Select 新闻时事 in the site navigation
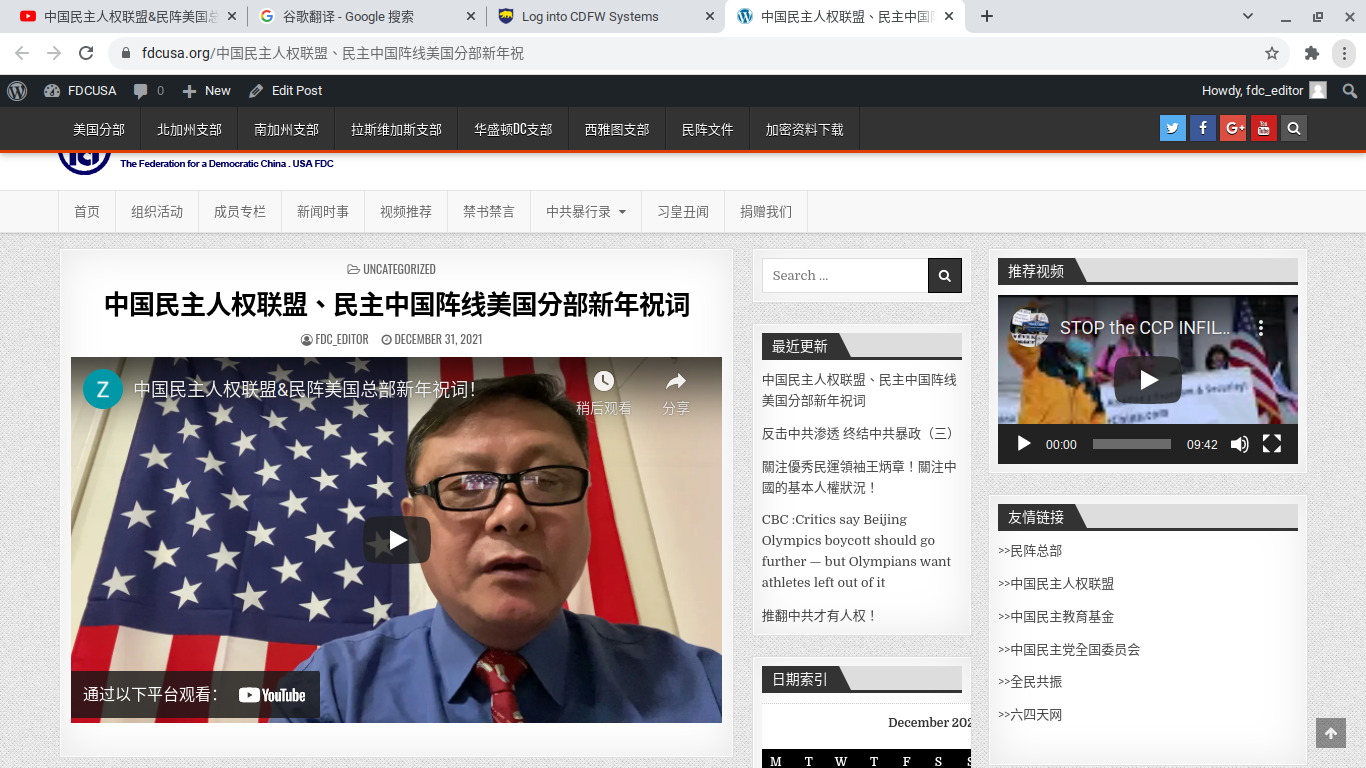 point(322,211)
